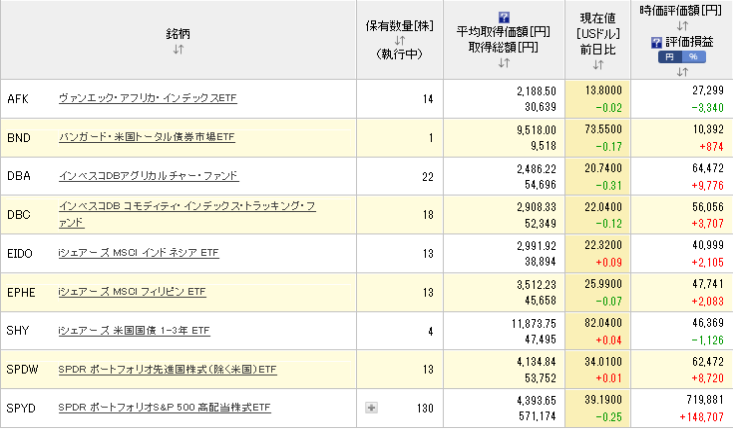Screen dimensions: 734x429
Task: Sort by 評価損益 column arrows
Action: pos(681,72)
